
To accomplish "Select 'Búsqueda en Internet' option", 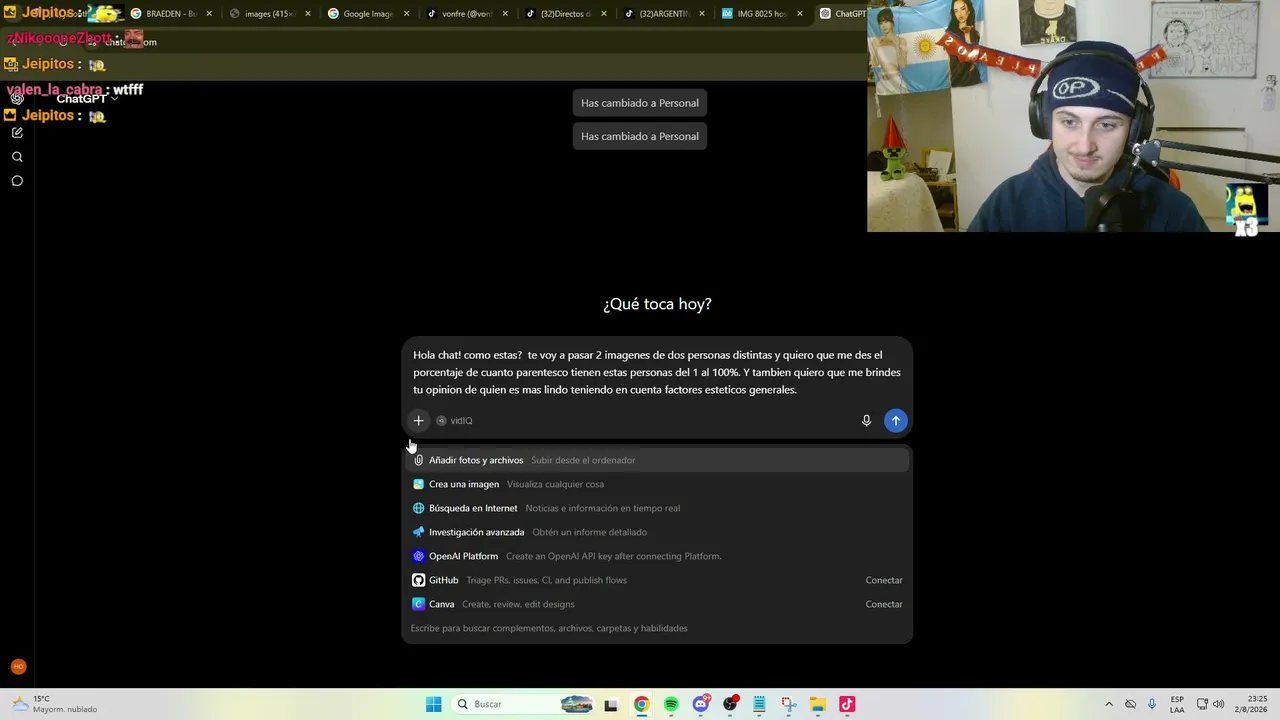I will click(x=657, y=508).
